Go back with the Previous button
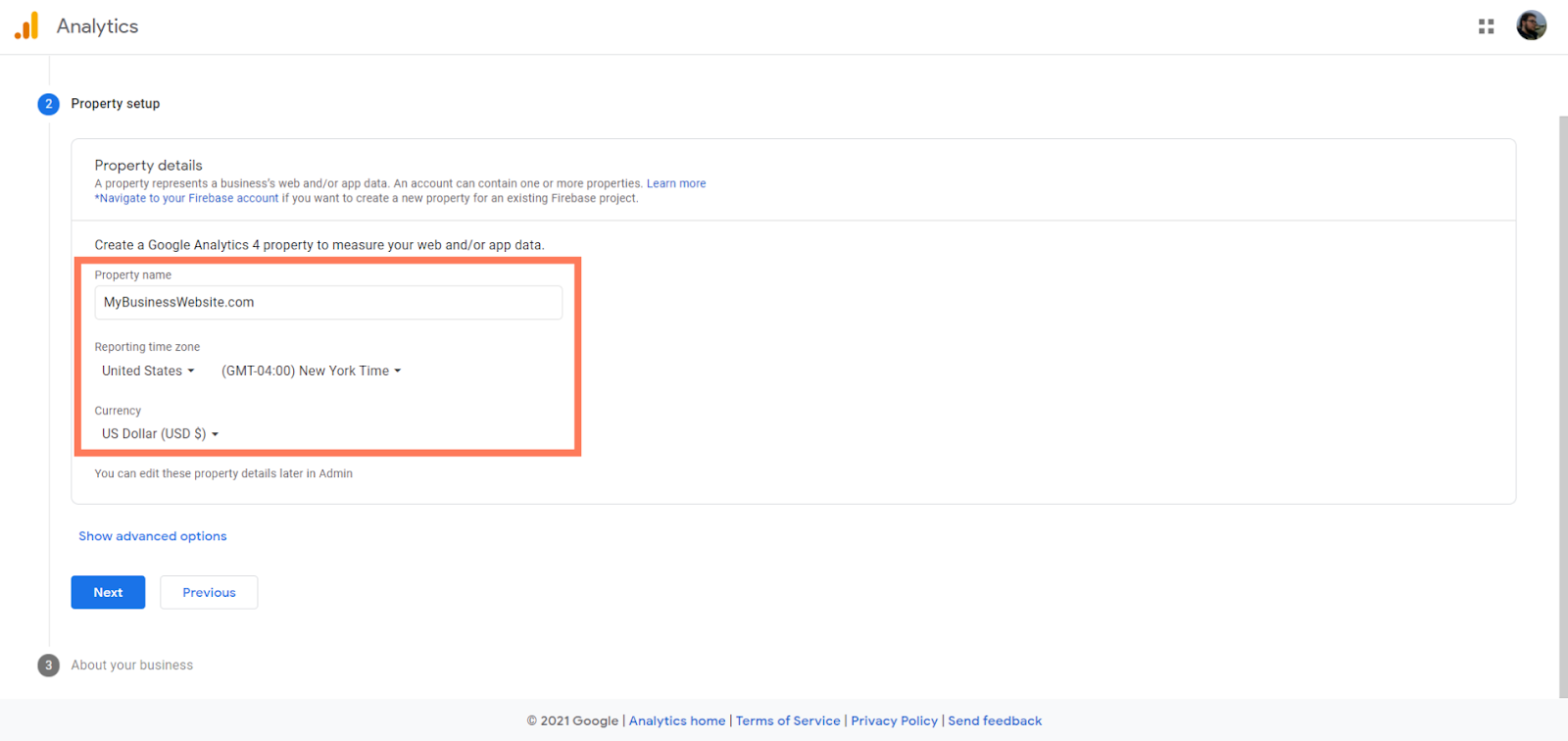 point(209,592)
